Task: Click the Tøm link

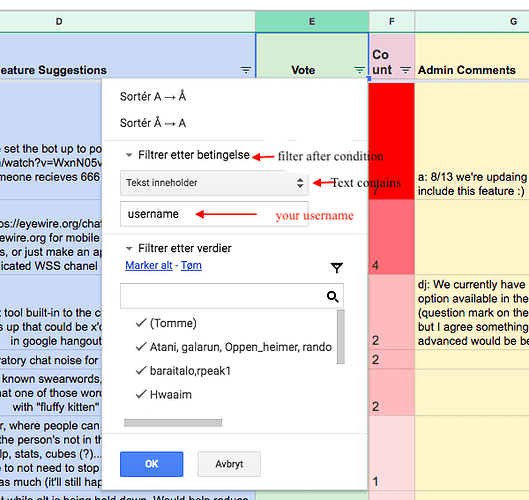Action: [x=191, y=266]
